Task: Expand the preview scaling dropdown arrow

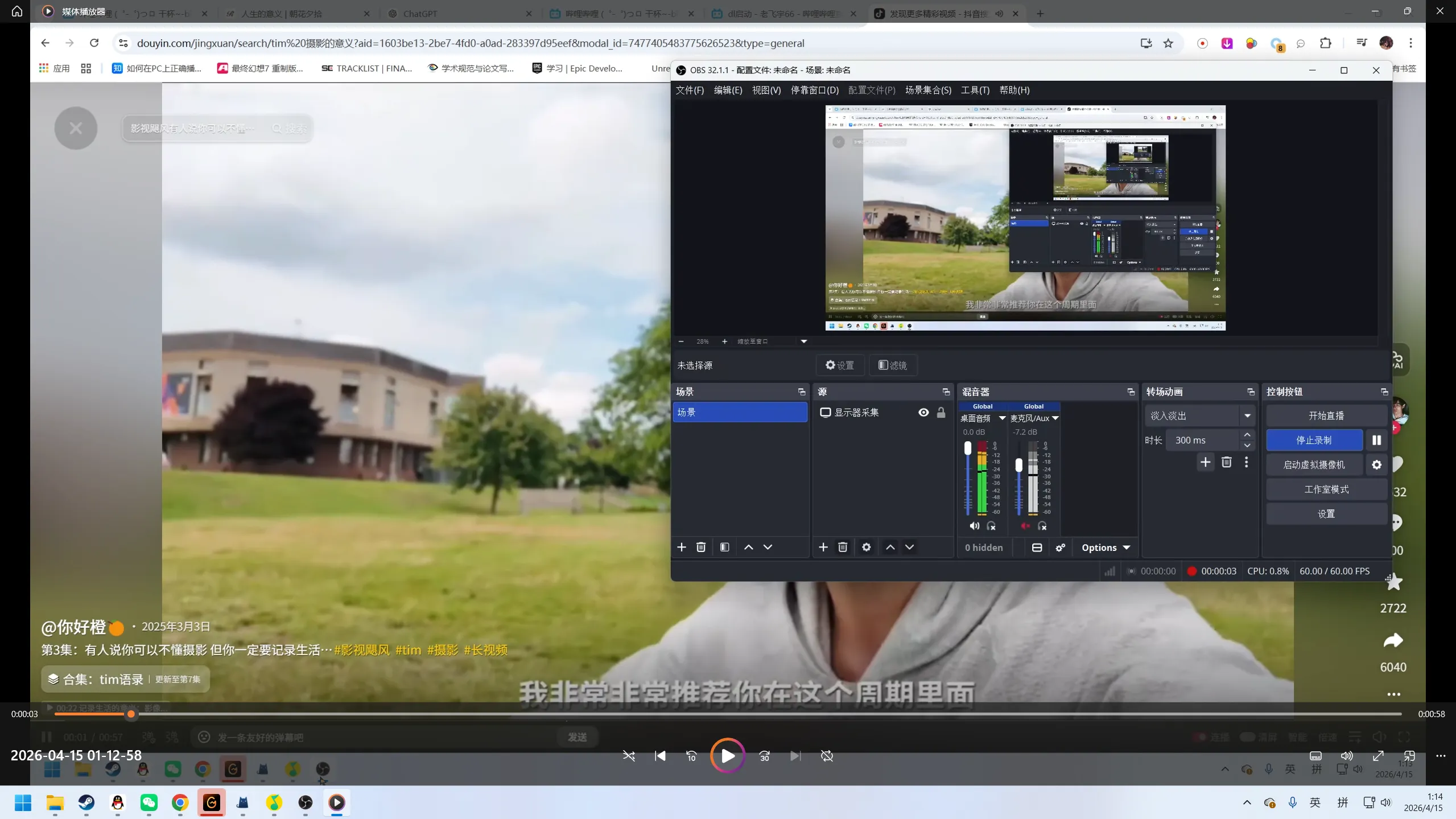Action: pos(803,341)
